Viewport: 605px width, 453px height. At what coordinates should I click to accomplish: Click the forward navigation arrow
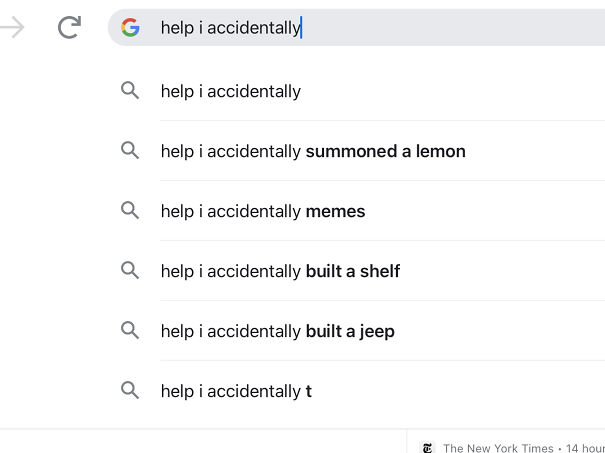tap(12, 28)
